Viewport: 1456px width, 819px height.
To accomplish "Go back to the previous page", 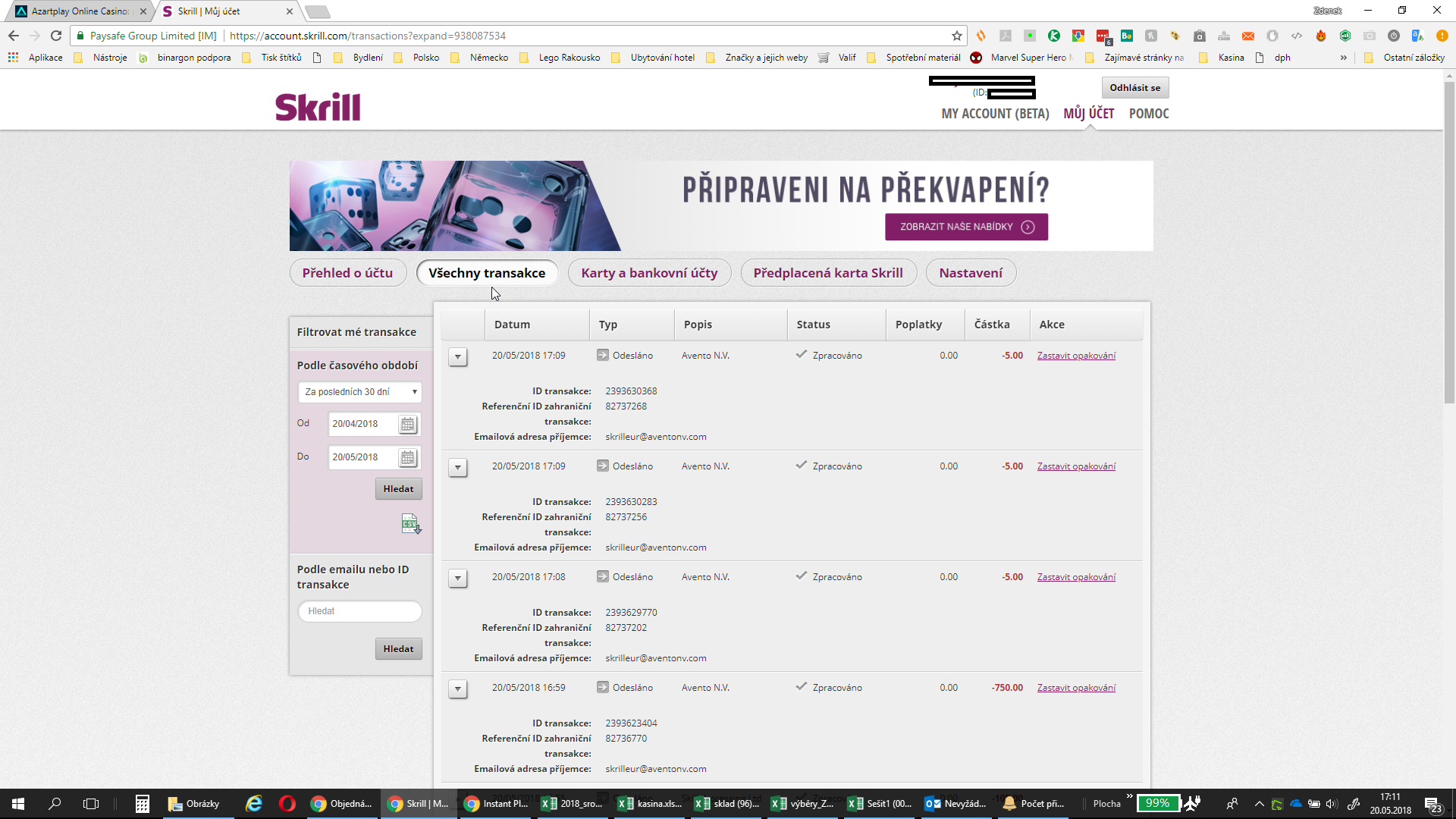I will pos(14,36).
